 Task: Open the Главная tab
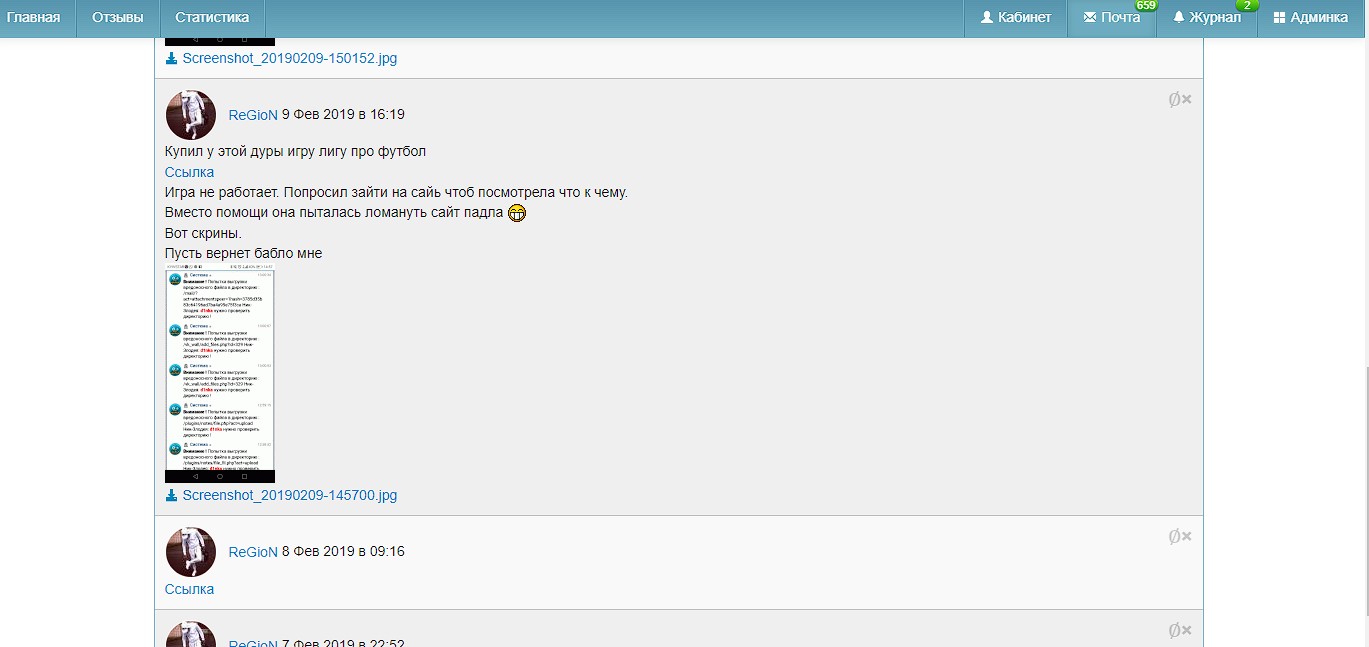pyautogui.click(x=33, y=17)
